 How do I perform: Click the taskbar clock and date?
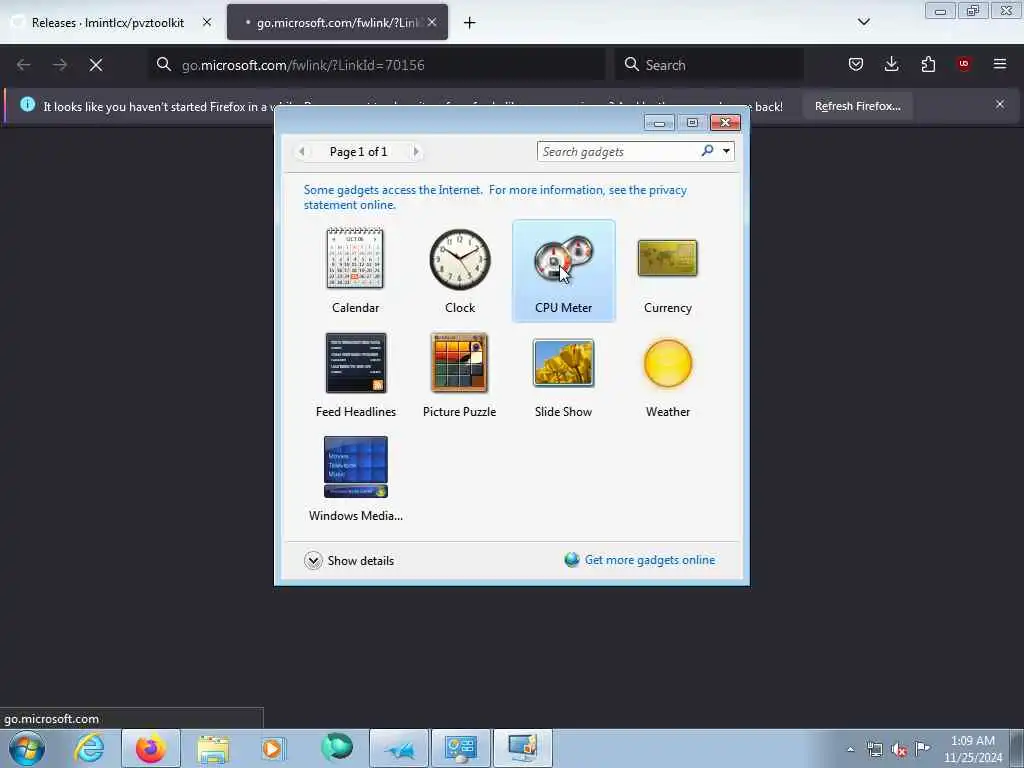[972, 749]
